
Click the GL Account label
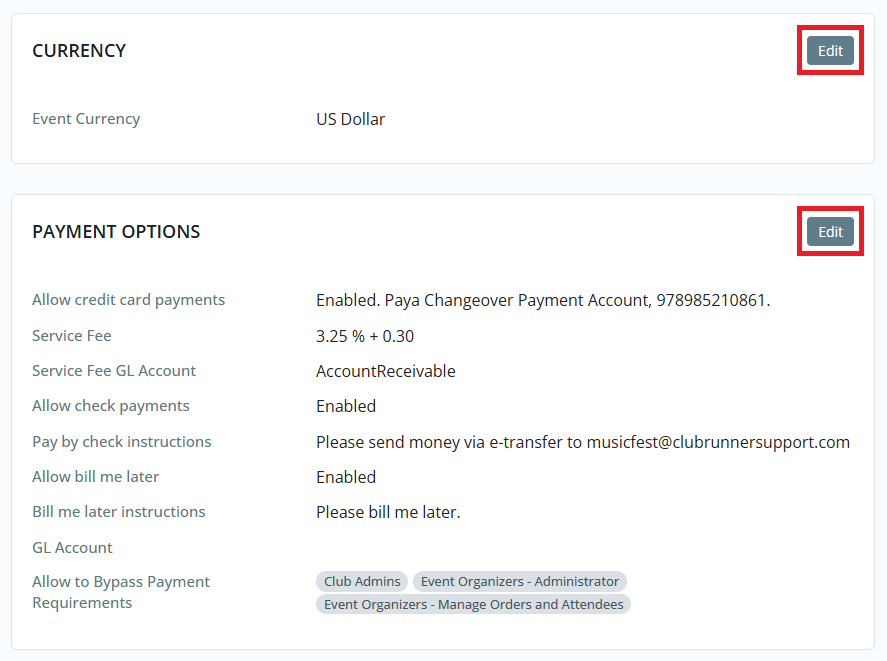72,548
